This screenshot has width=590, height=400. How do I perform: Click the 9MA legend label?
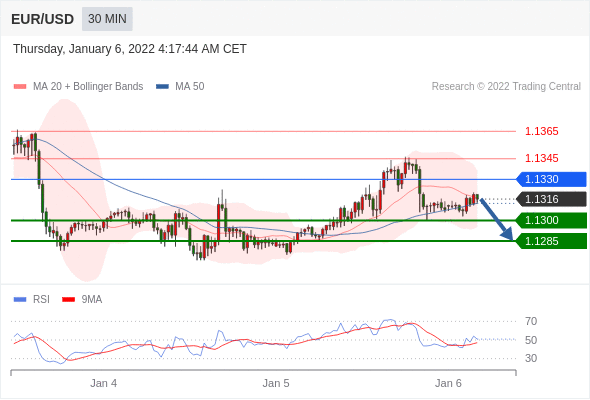[x=92, y=300]
